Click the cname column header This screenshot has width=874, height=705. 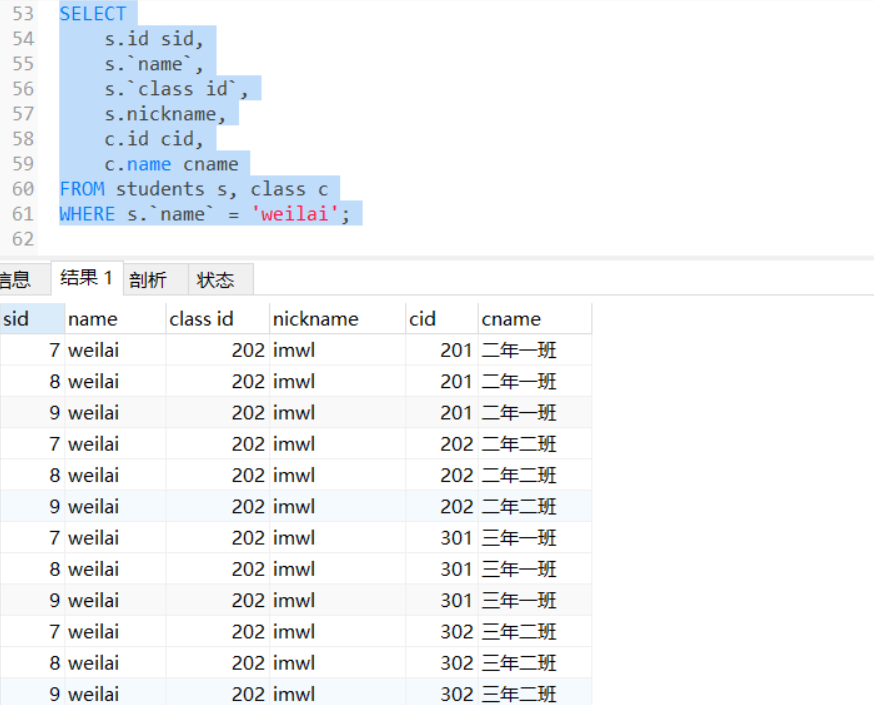511,319
